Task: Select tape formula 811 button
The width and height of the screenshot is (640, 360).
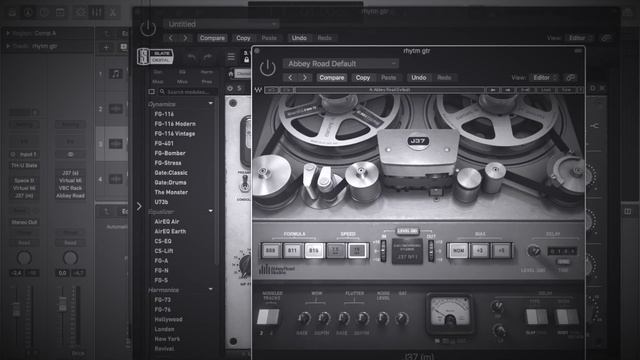Action: tap(292, 251)
